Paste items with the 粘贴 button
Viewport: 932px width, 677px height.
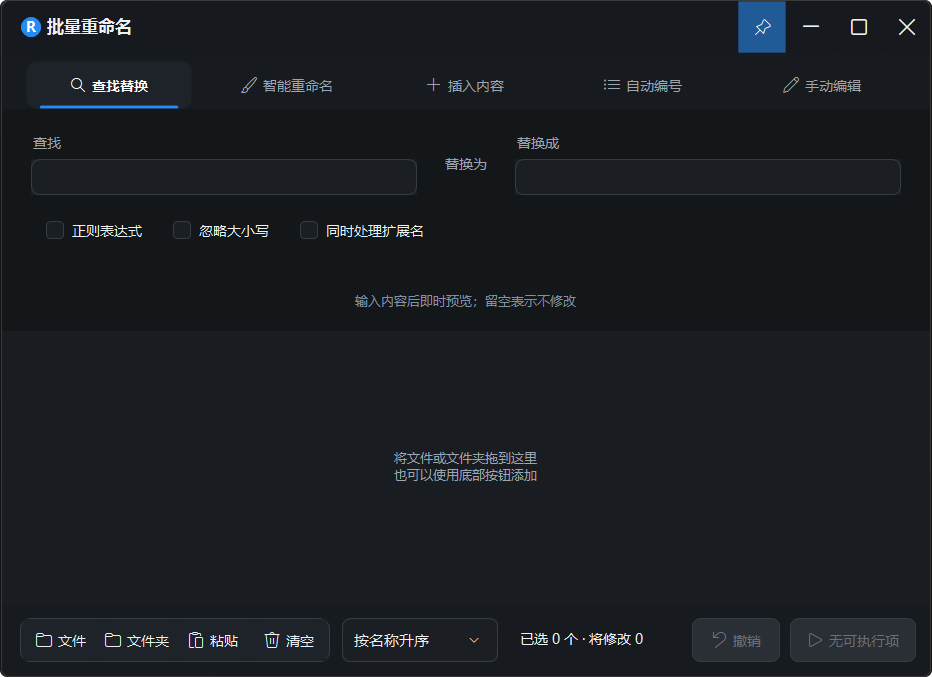coord(213,640)
